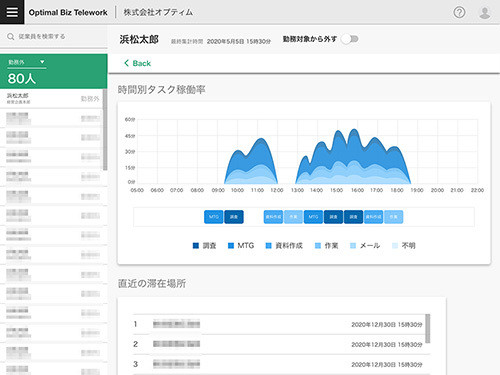Click the morning MTG task block
Screen dimensions: 500x375
pyautogui.click(x=214, y=217)
